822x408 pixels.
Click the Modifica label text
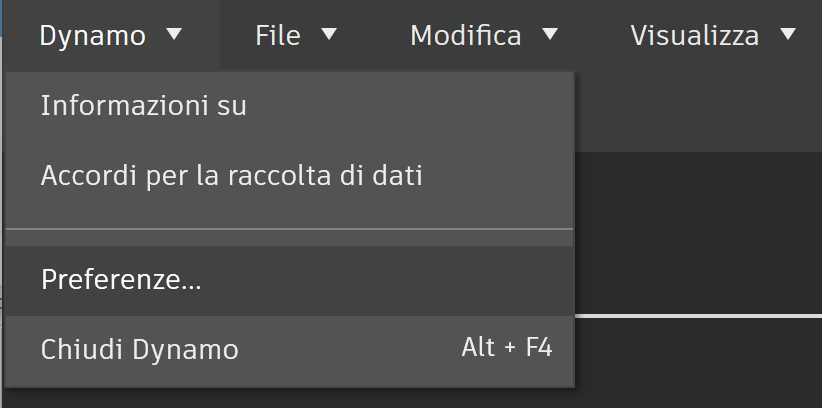466,36
